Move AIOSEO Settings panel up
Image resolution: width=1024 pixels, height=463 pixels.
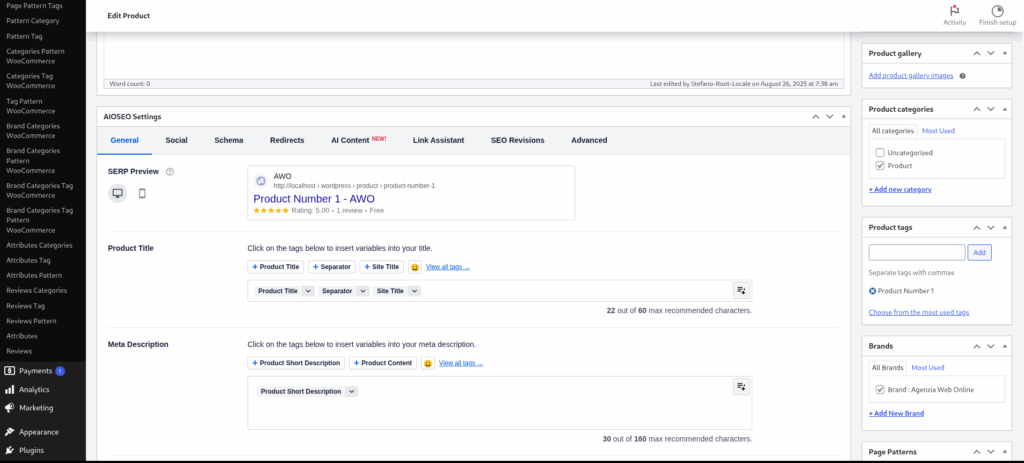816,116
